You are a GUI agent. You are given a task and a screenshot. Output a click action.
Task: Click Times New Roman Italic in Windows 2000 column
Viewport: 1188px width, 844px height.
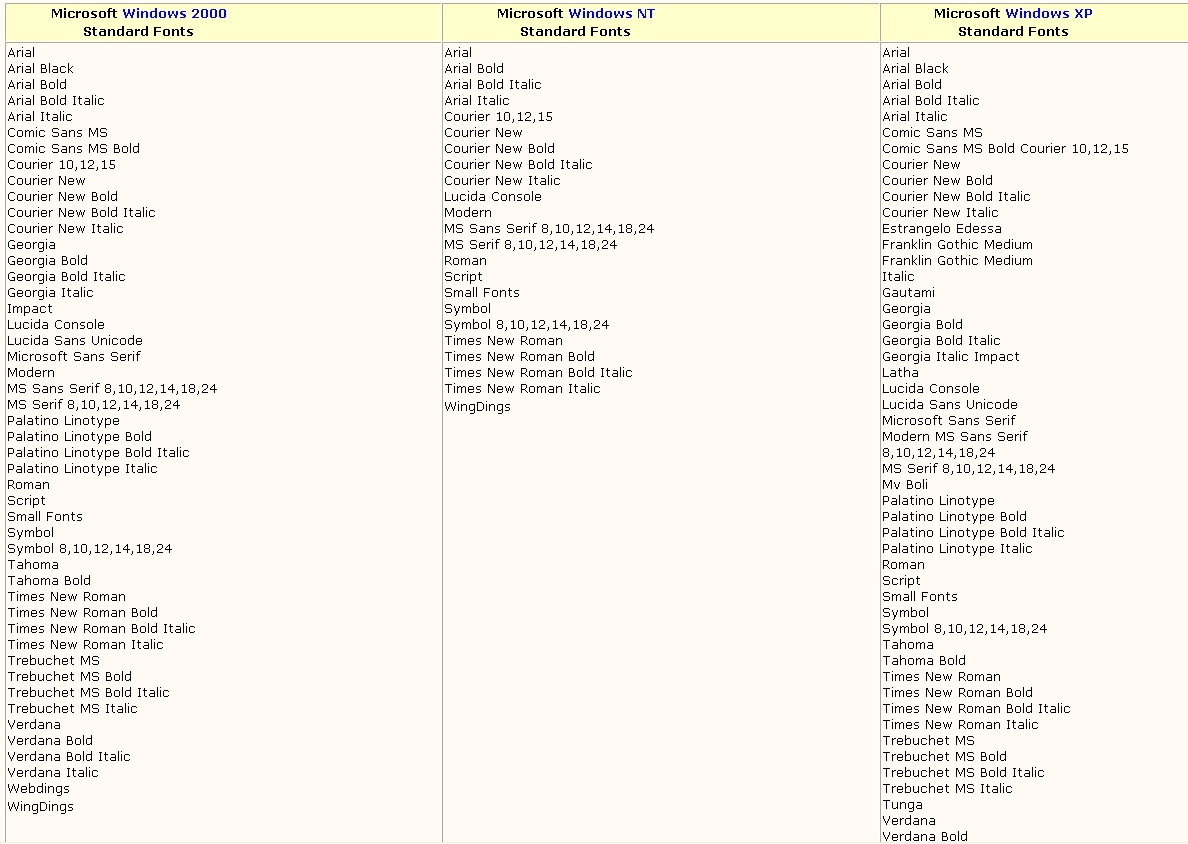tap(86, 645)
